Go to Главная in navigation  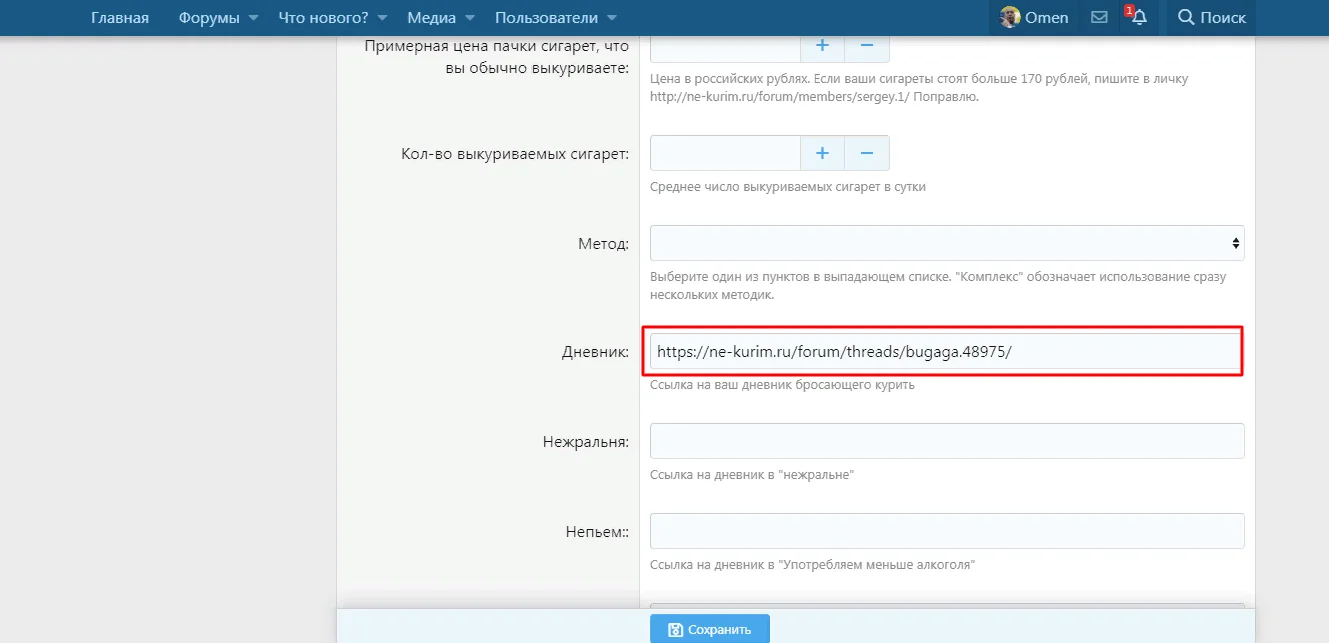[x=120, y=18]
